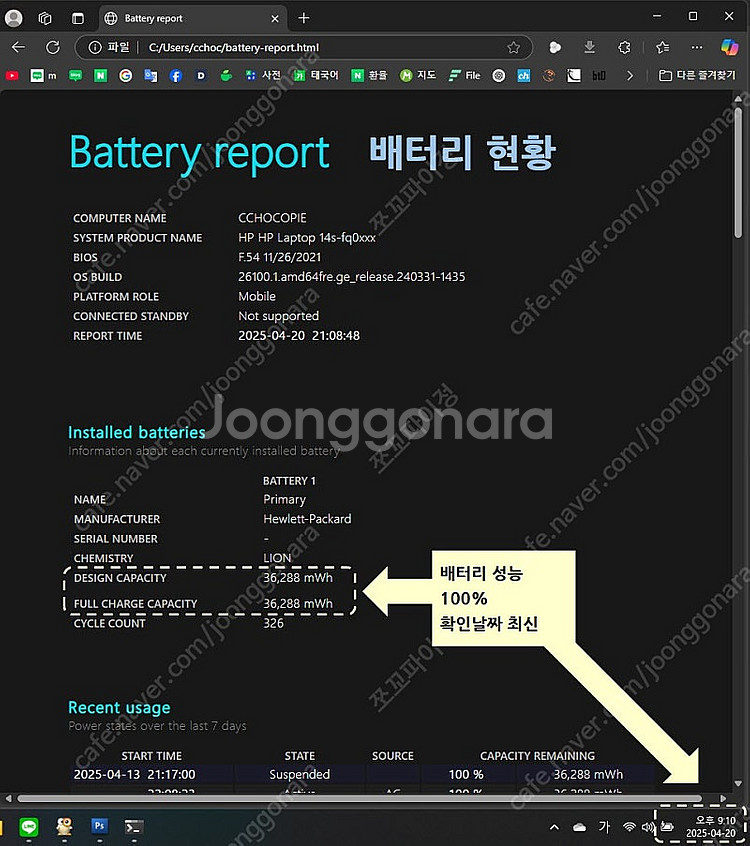750x846 pixels.
Task: Close the Battery report tab
Action: [x=275, y=19]
